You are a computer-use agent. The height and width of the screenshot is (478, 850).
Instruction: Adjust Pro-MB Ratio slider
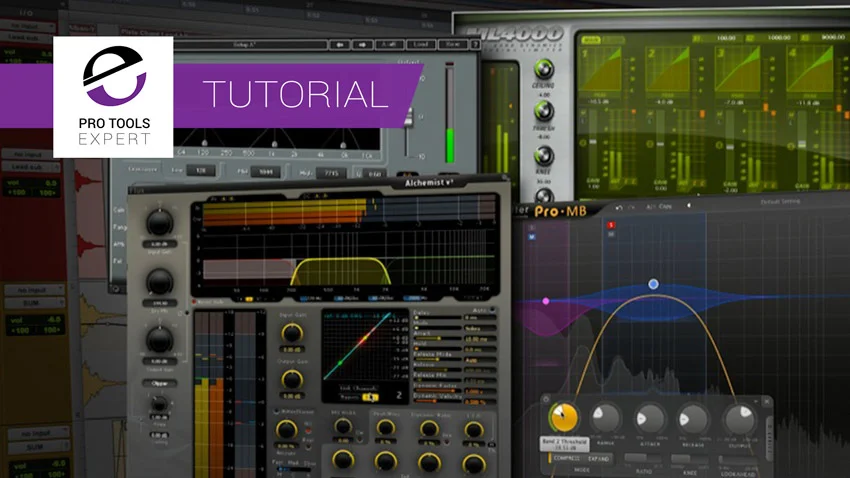643,459
